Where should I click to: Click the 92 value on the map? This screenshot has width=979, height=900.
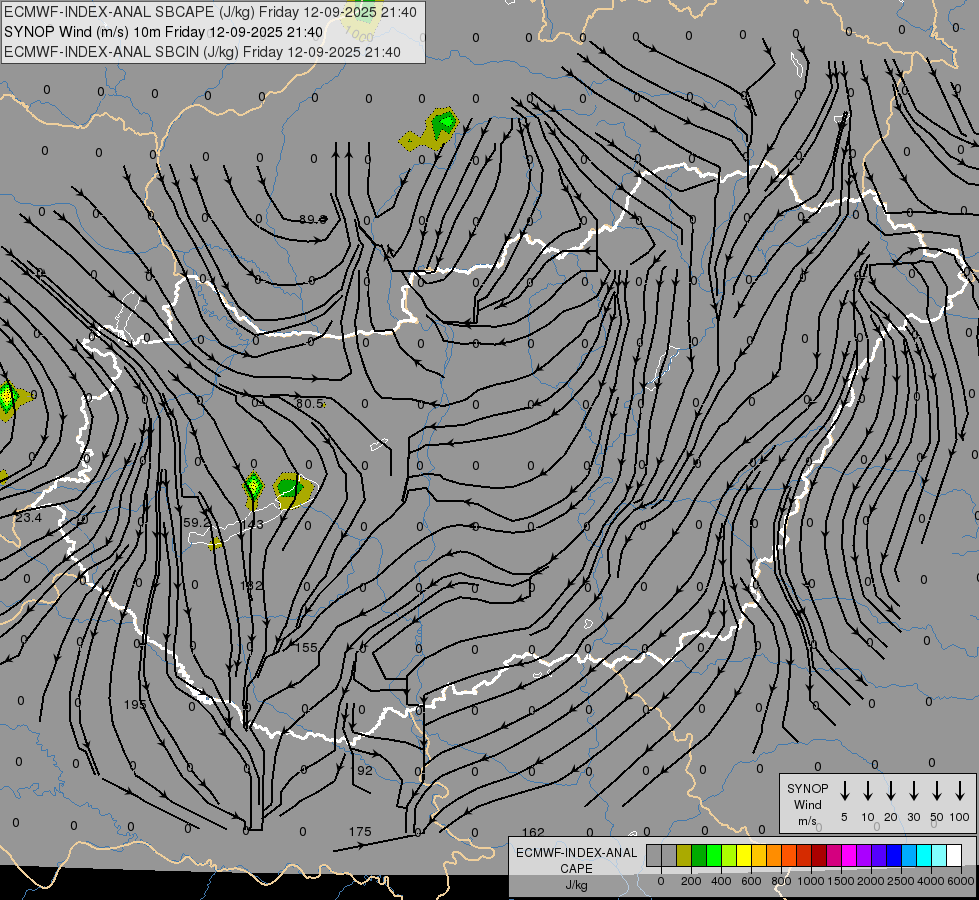[365, 771]
